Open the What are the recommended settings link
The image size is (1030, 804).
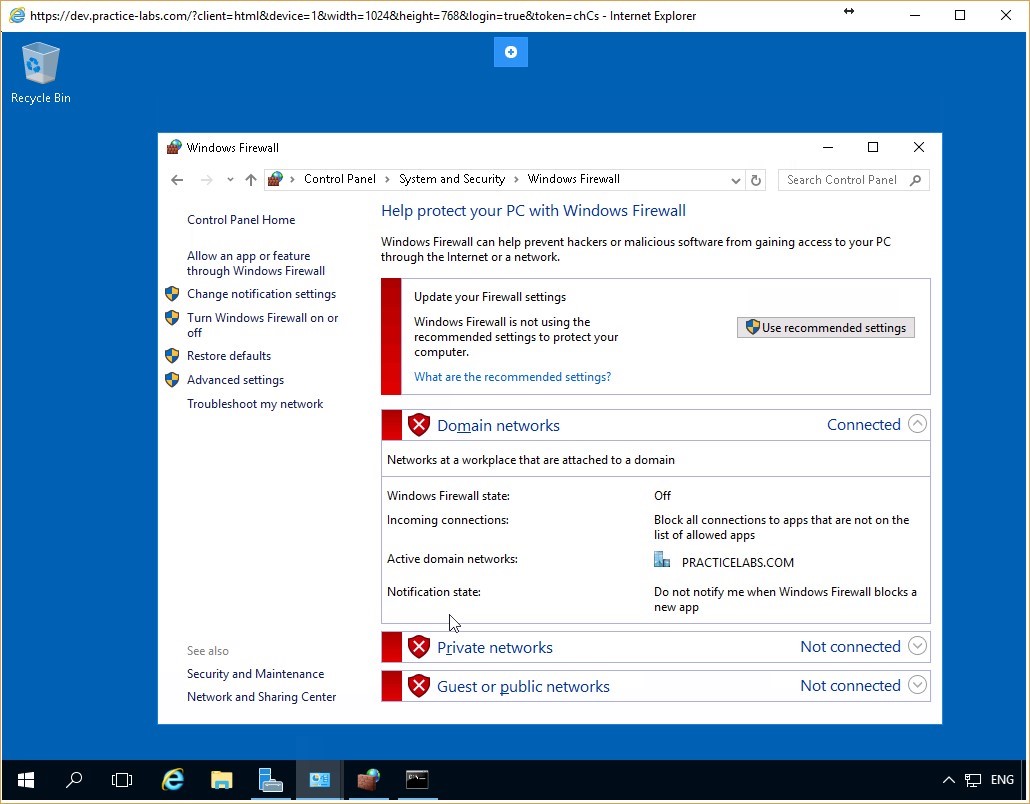tap(512, 376)
